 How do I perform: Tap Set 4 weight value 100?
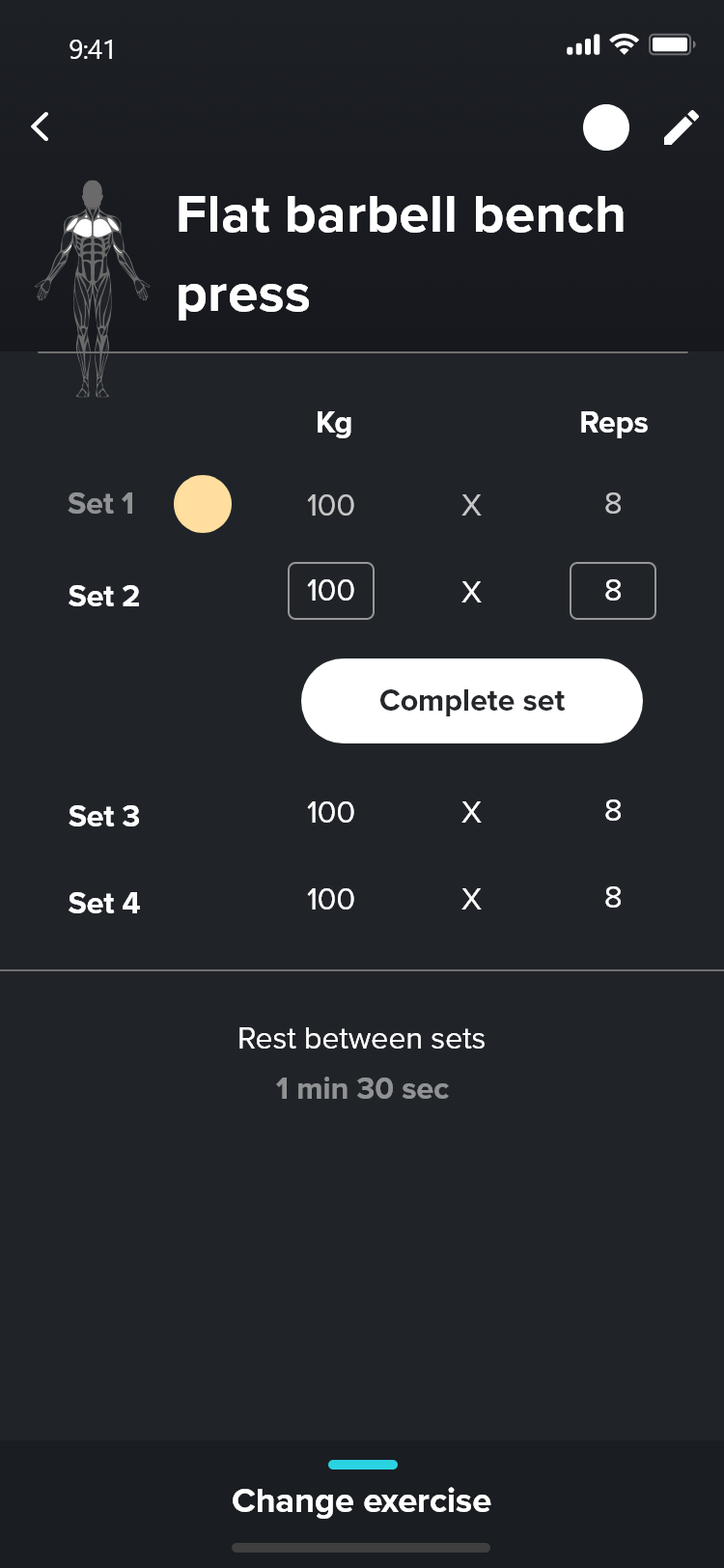tap(331, 900)
